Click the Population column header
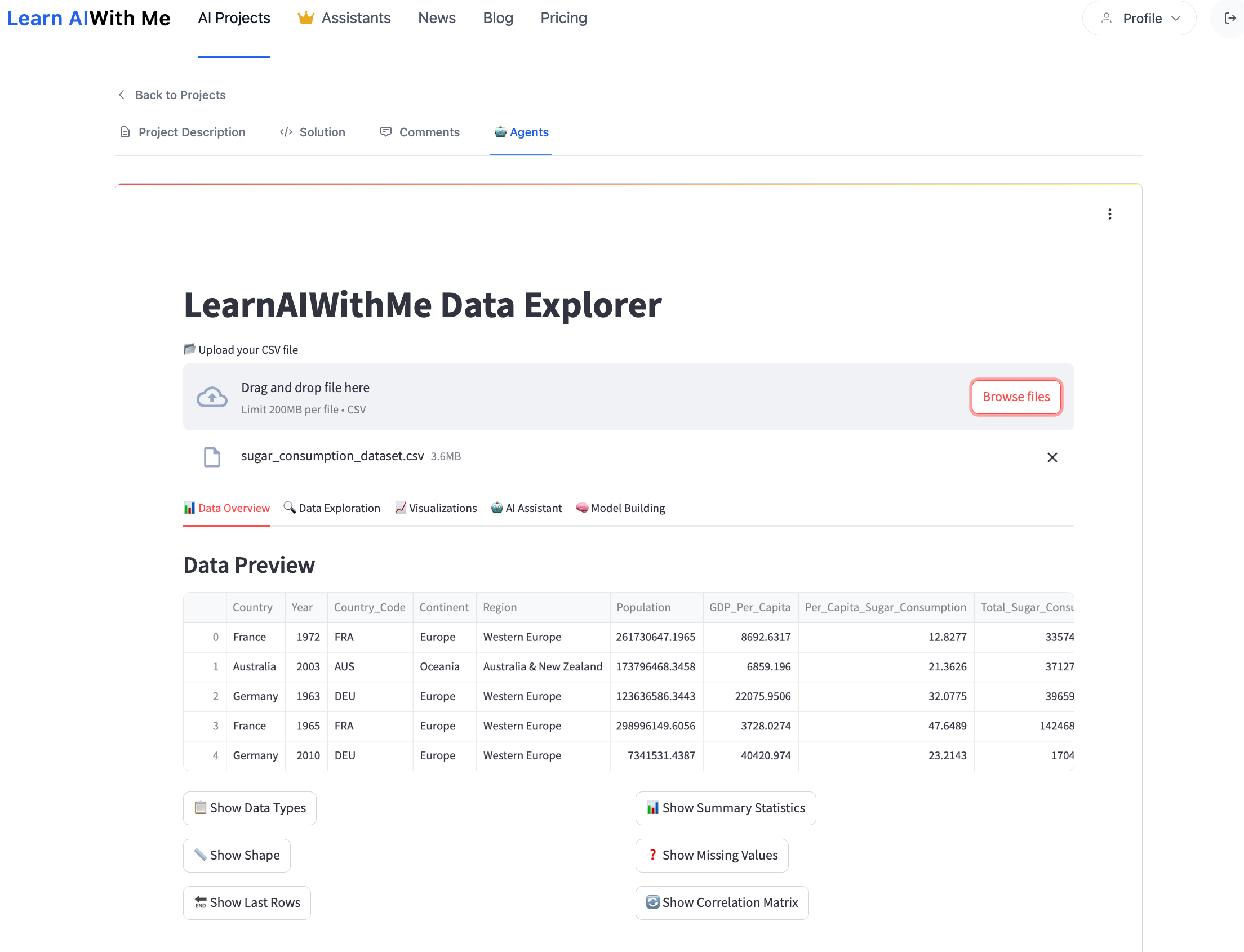1244x952 pixels. tap(643, 607)
